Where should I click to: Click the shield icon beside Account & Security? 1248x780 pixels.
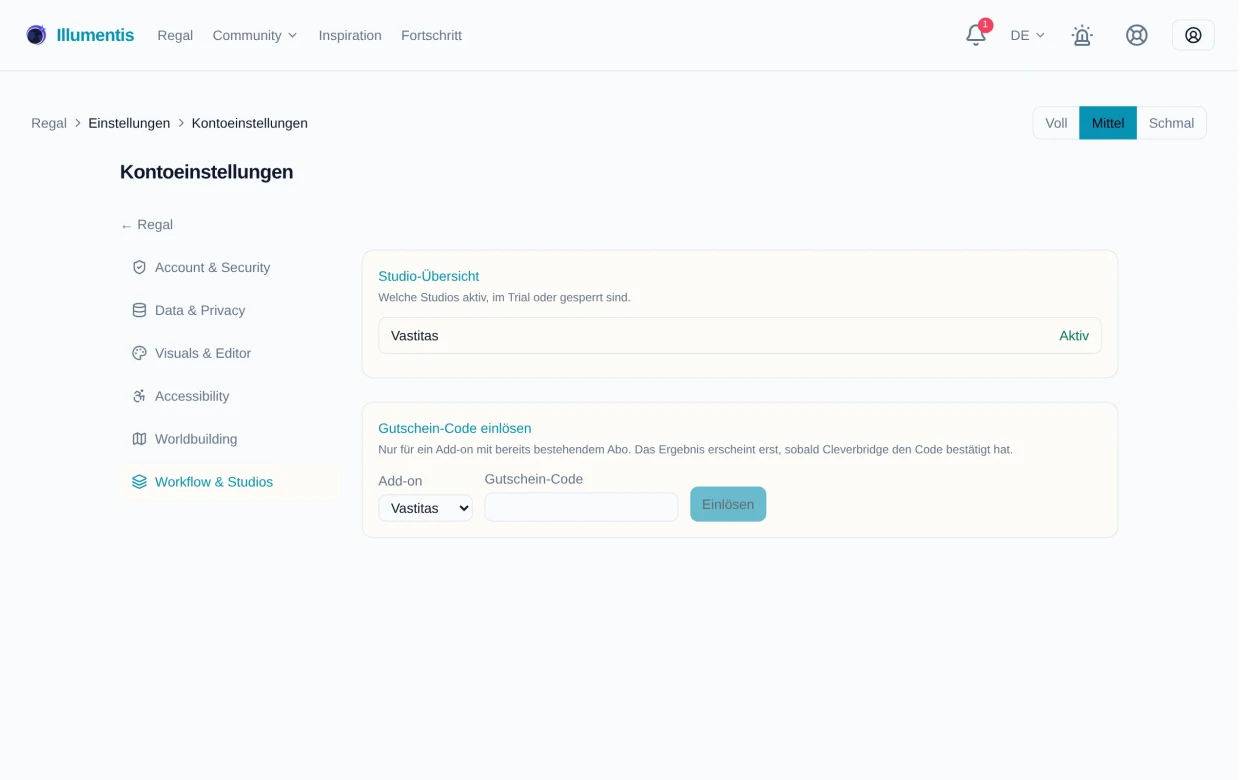point(139,268)
